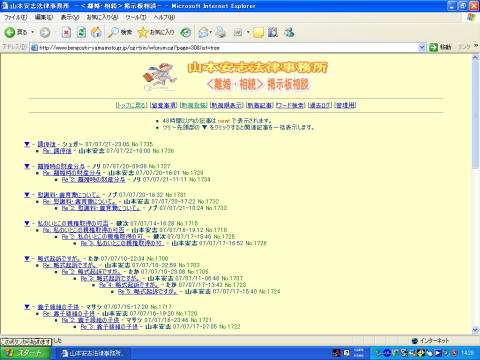Click the vertical scrollbar down arrow

click(475, 330)
